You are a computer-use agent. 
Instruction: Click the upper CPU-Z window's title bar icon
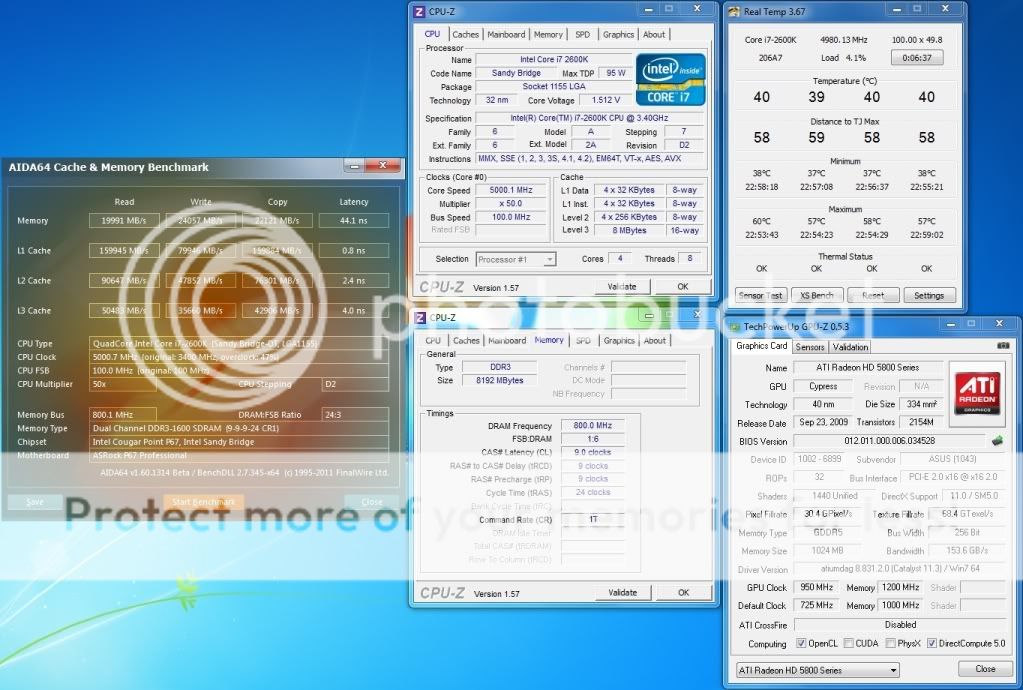[x=420, y=11]
